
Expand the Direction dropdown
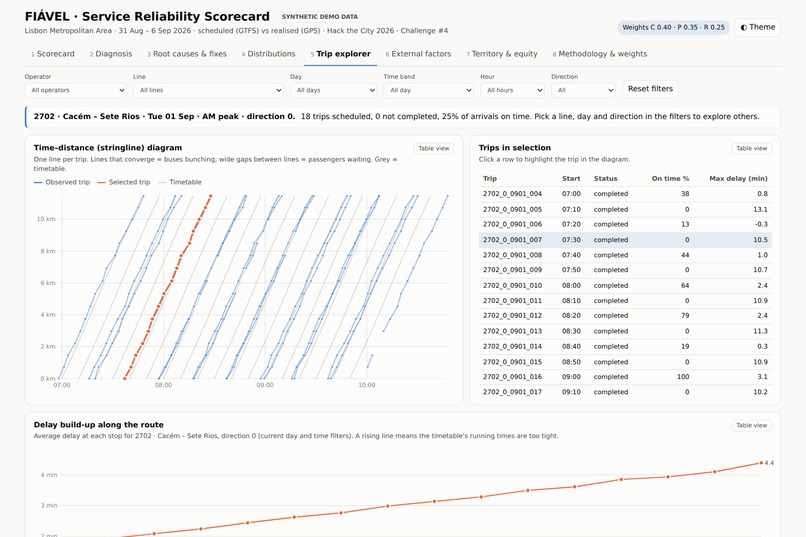point(583,90)
